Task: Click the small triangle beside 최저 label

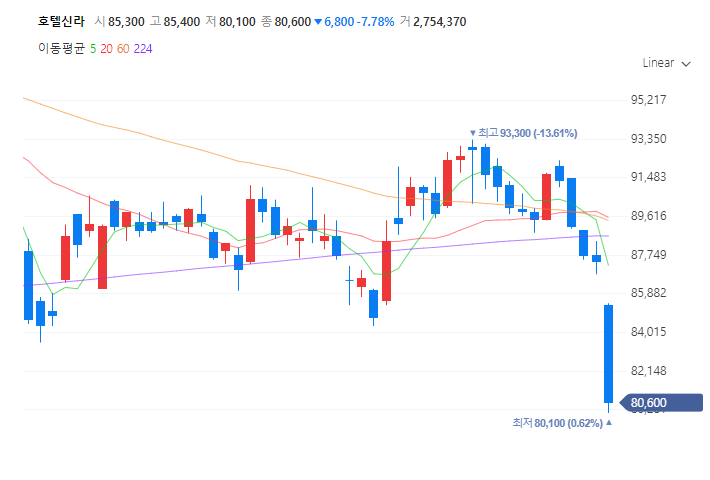Action: click(609, 423)
